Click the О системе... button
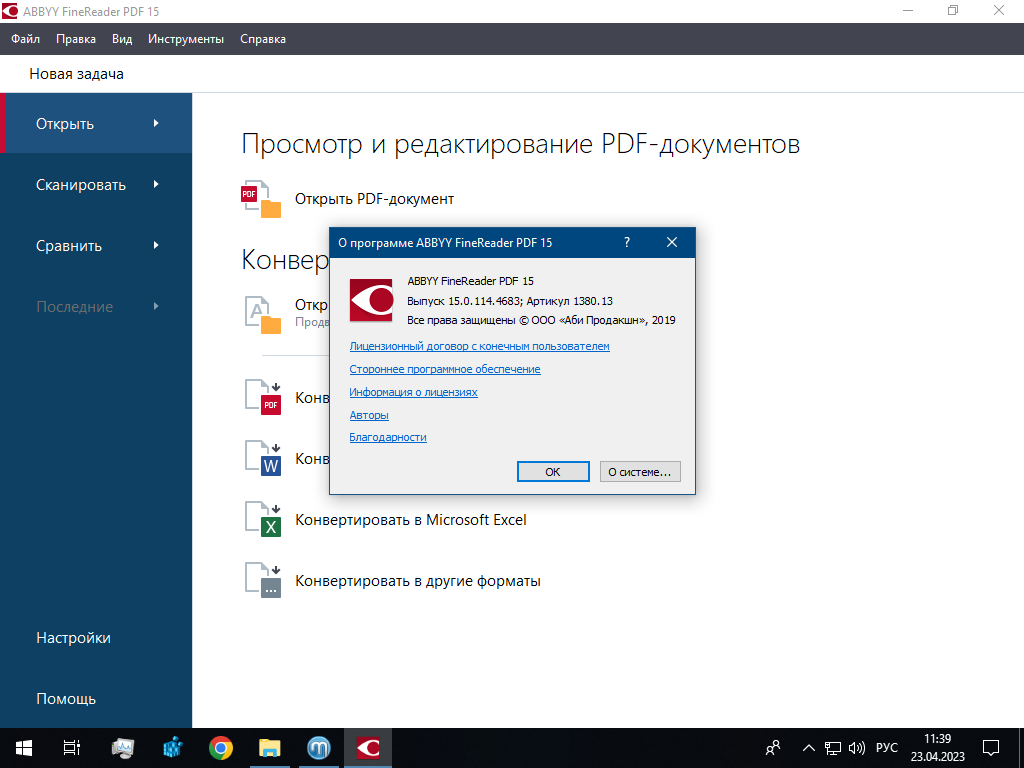The height and width of the screenshot is (768, 1024). (x=640, y=472)
